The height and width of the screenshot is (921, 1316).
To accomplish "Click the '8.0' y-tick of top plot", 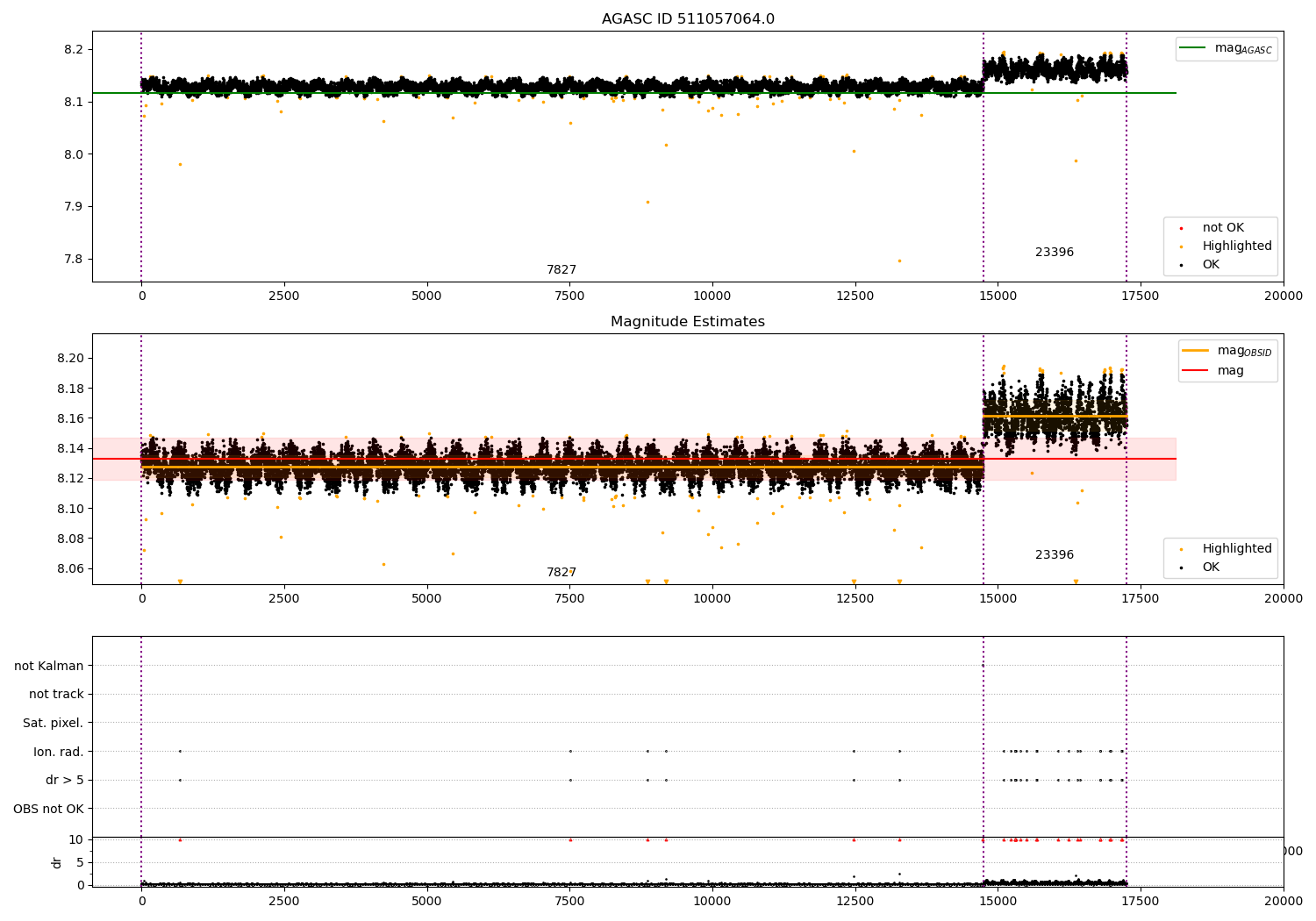I will point(74,154).
